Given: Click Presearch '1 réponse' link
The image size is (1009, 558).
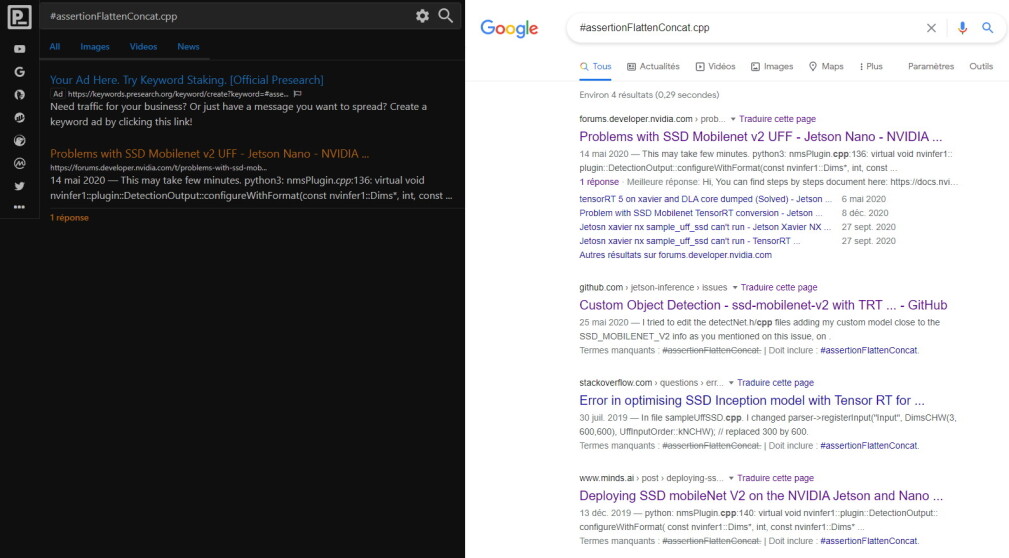Looking at the screenshot, I should pyautogui.click(x=69, y=218).
